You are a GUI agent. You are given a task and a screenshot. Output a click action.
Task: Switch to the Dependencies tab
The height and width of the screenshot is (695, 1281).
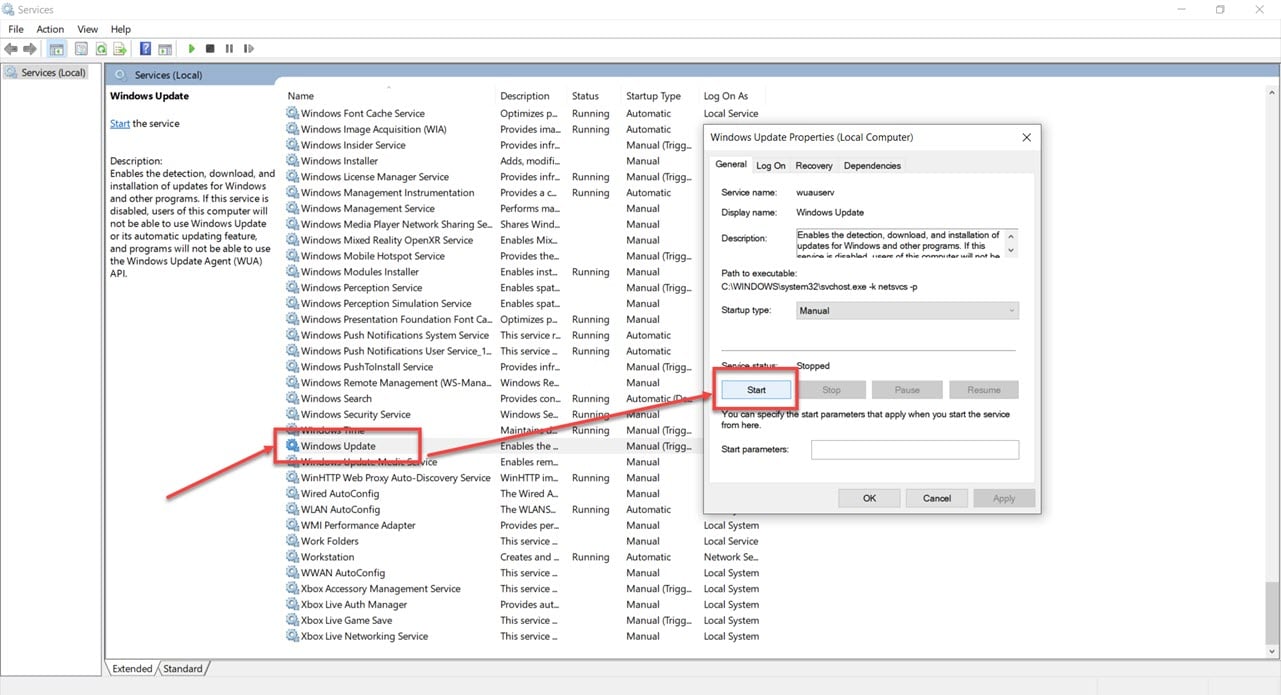click(872, 166)
